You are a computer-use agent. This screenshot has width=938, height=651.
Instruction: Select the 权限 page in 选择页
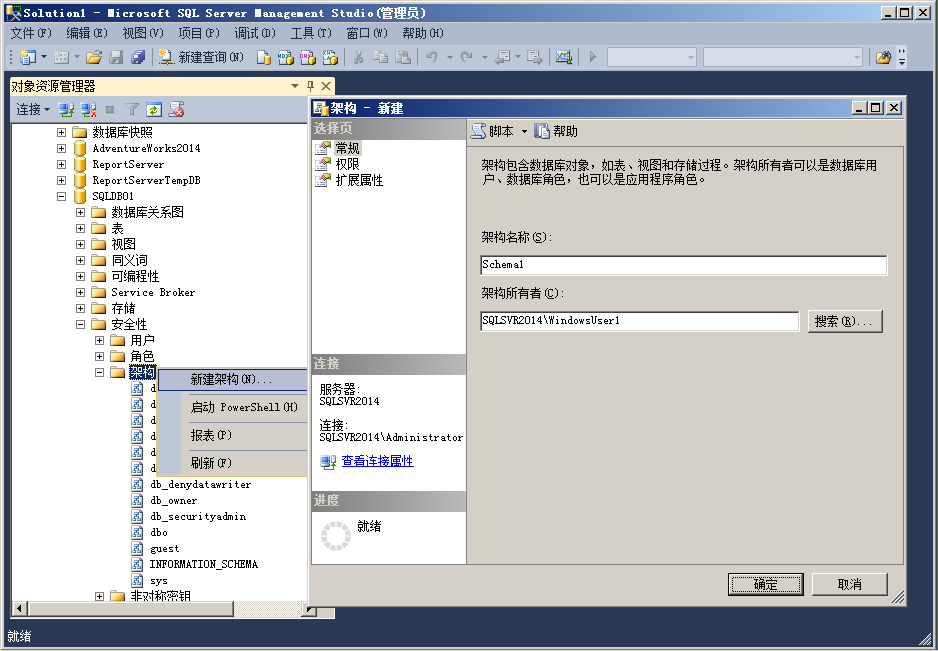(x=348, y=164)
